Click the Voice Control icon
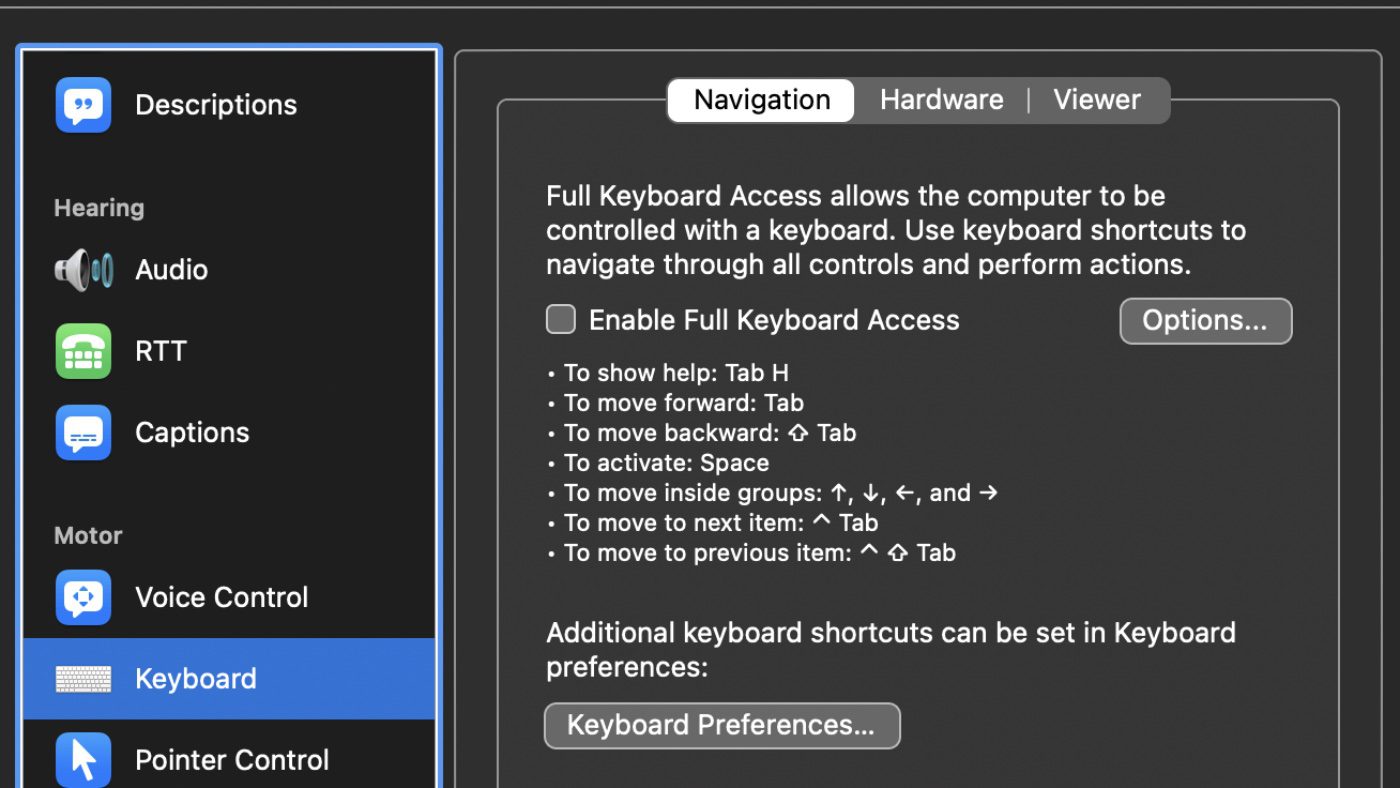Image resolution: width=1400 pixels, height=788 pixels. (83, 597)
